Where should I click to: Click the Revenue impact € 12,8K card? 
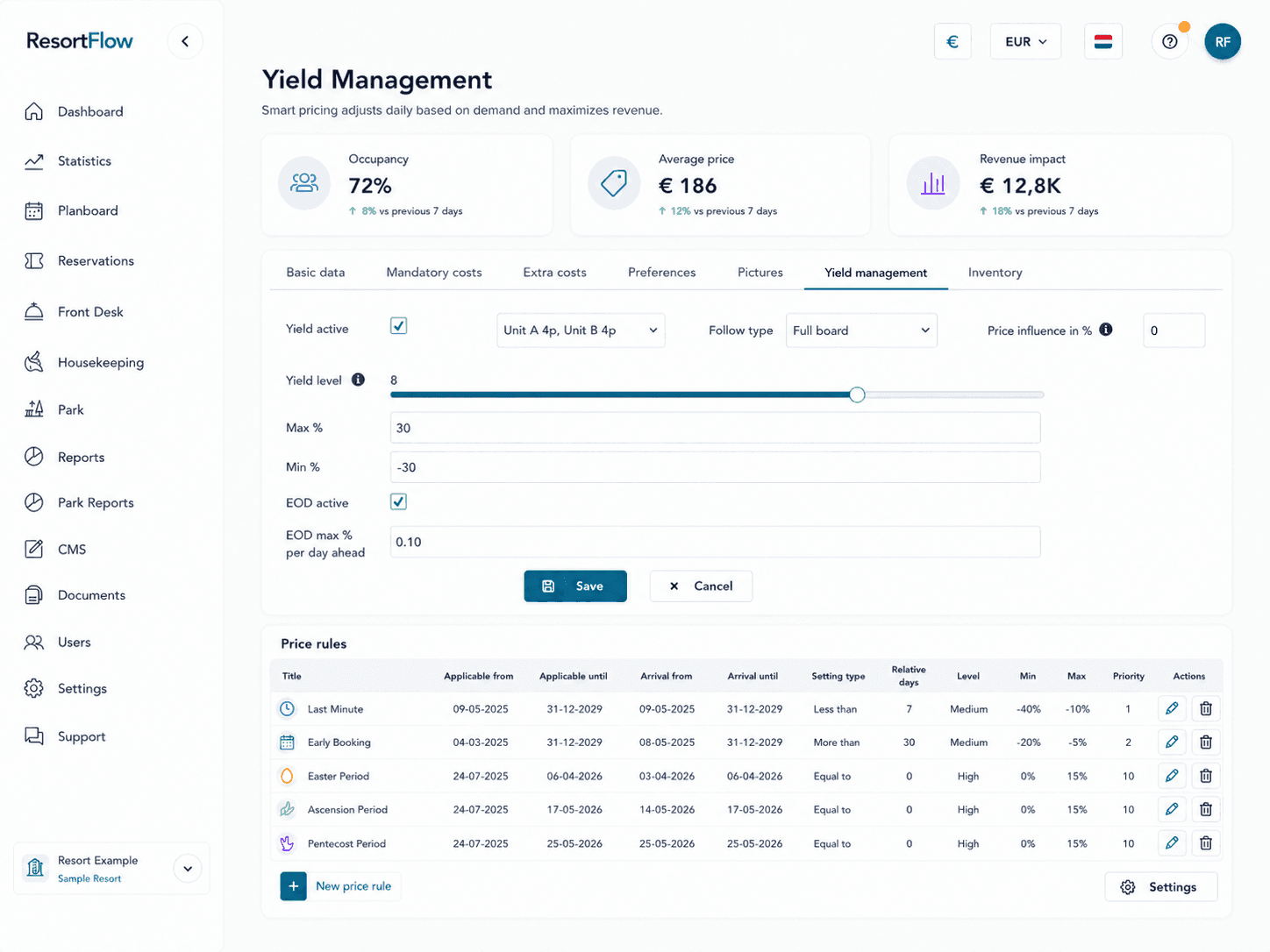tap(1060, 185)
